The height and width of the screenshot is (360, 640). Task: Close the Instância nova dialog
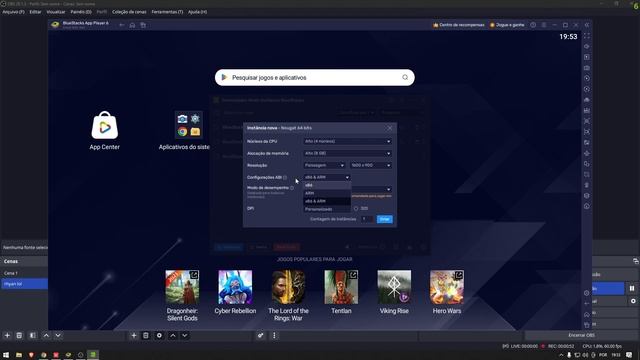(x=390, y=128)
